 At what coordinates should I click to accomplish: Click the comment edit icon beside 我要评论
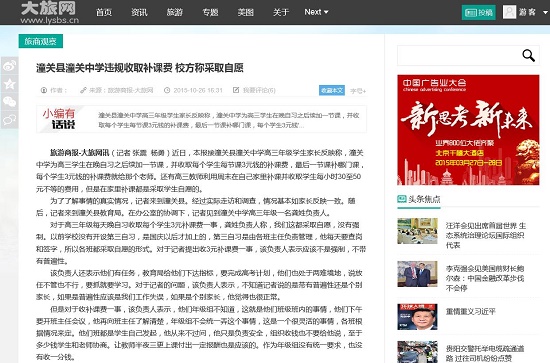coord(236,90)
